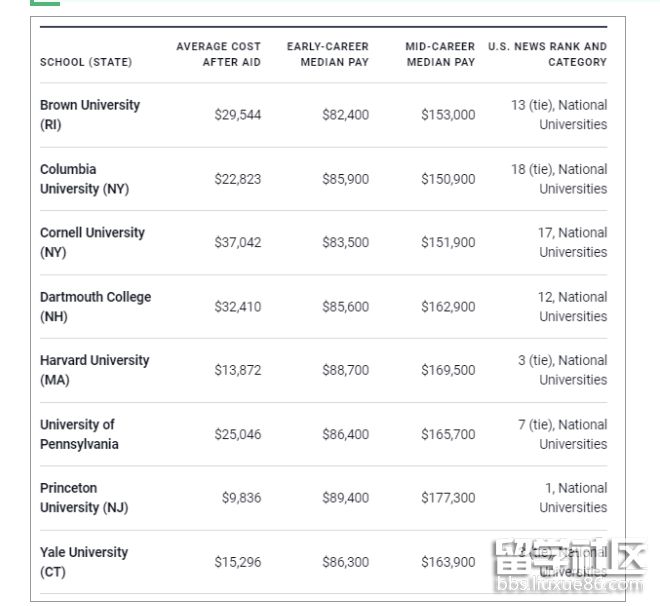Select the University of Pennsylvania row label
This screenshot has width=660, height=606.
tap(79, 434)
